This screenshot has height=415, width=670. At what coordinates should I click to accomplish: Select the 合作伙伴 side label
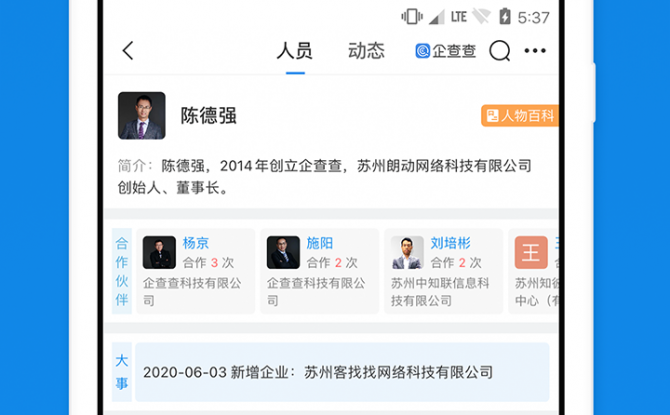122,271
